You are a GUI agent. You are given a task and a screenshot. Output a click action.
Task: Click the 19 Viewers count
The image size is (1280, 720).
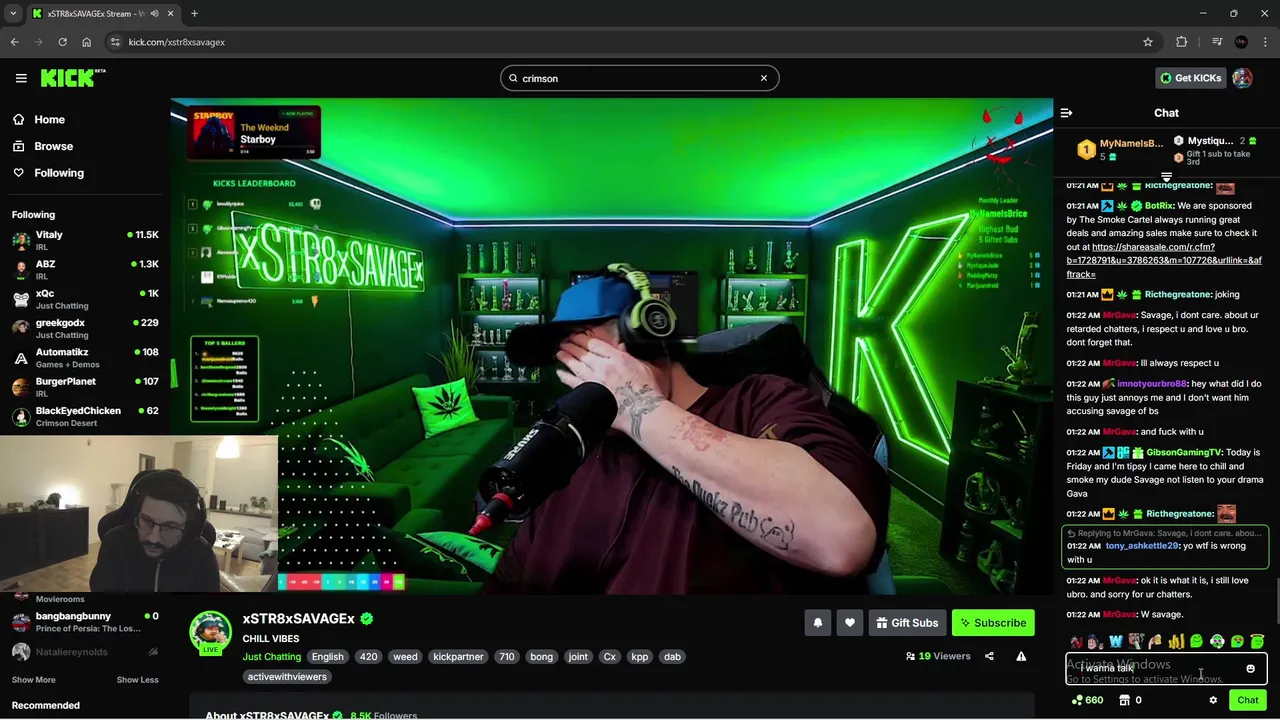938,656
